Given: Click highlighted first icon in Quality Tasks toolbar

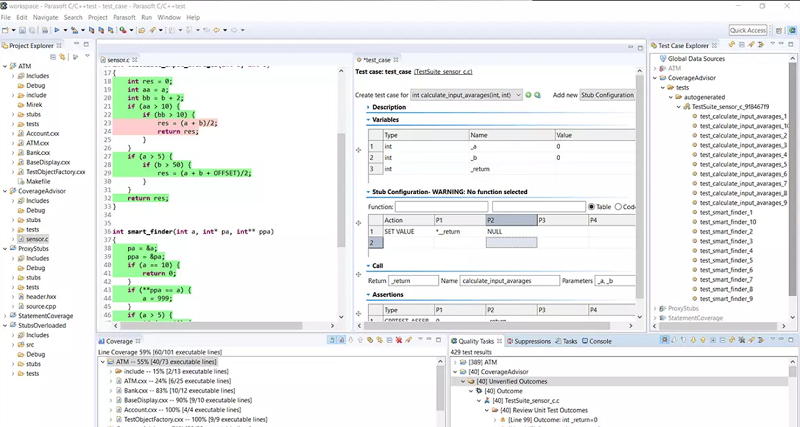Looking at the screenshot, I should tap(664, 340).
